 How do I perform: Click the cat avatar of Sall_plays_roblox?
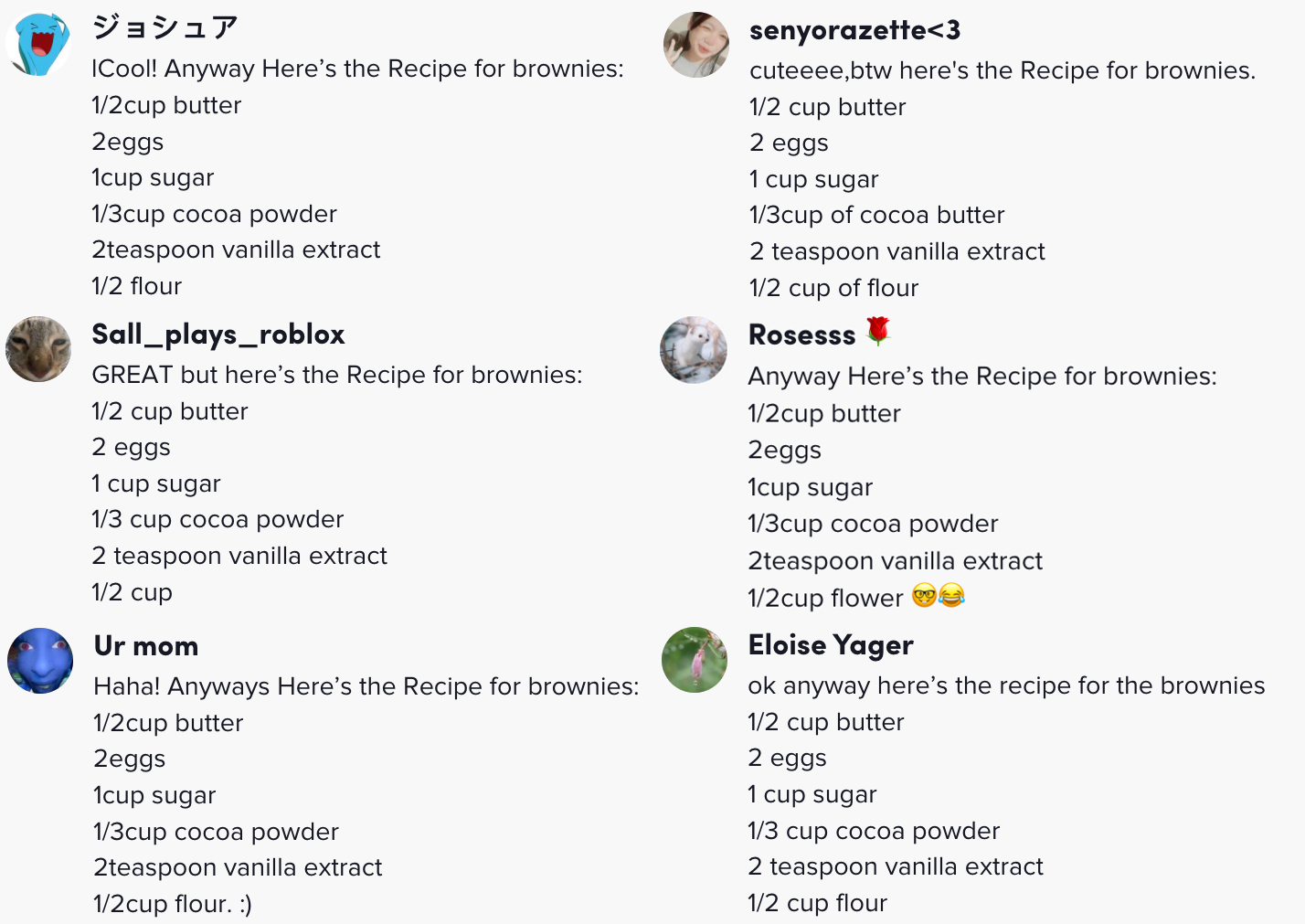(x=38, y=349)
